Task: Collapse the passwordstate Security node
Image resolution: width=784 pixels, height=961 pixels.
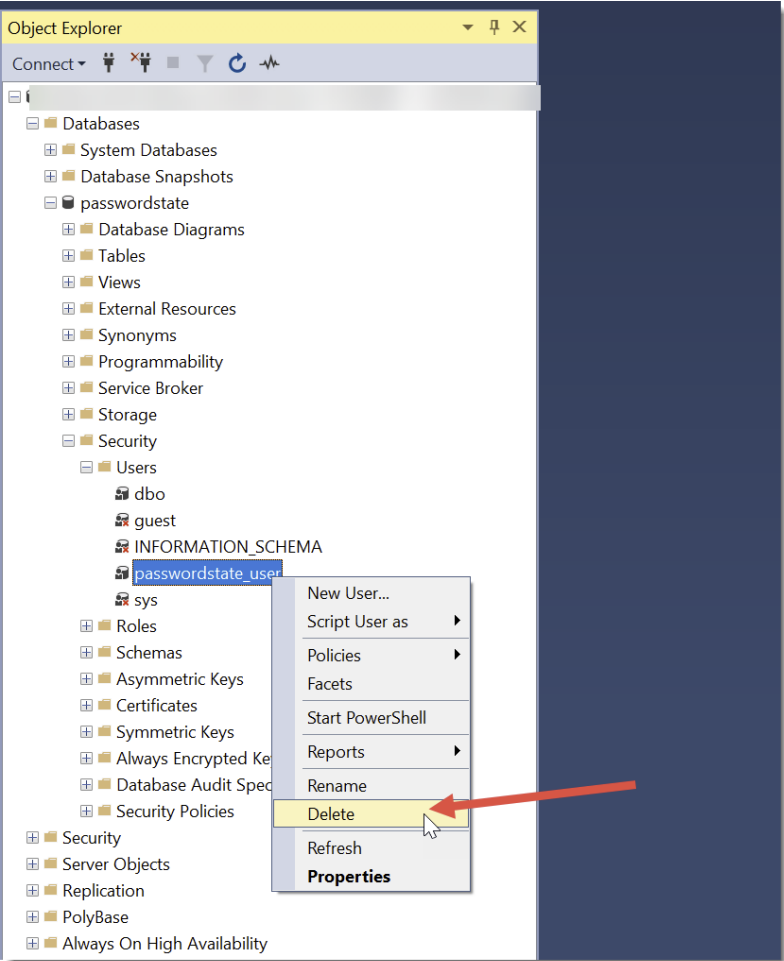Action: [68, 441]
